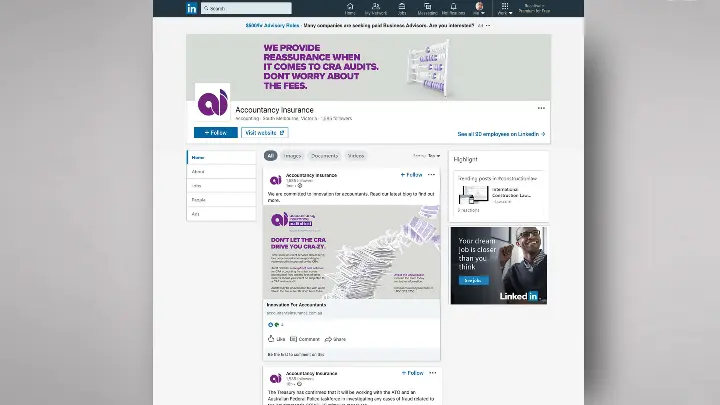Select the Documents posts filter
The width and height of the screenshot is (720, 405).
[324, 156]
